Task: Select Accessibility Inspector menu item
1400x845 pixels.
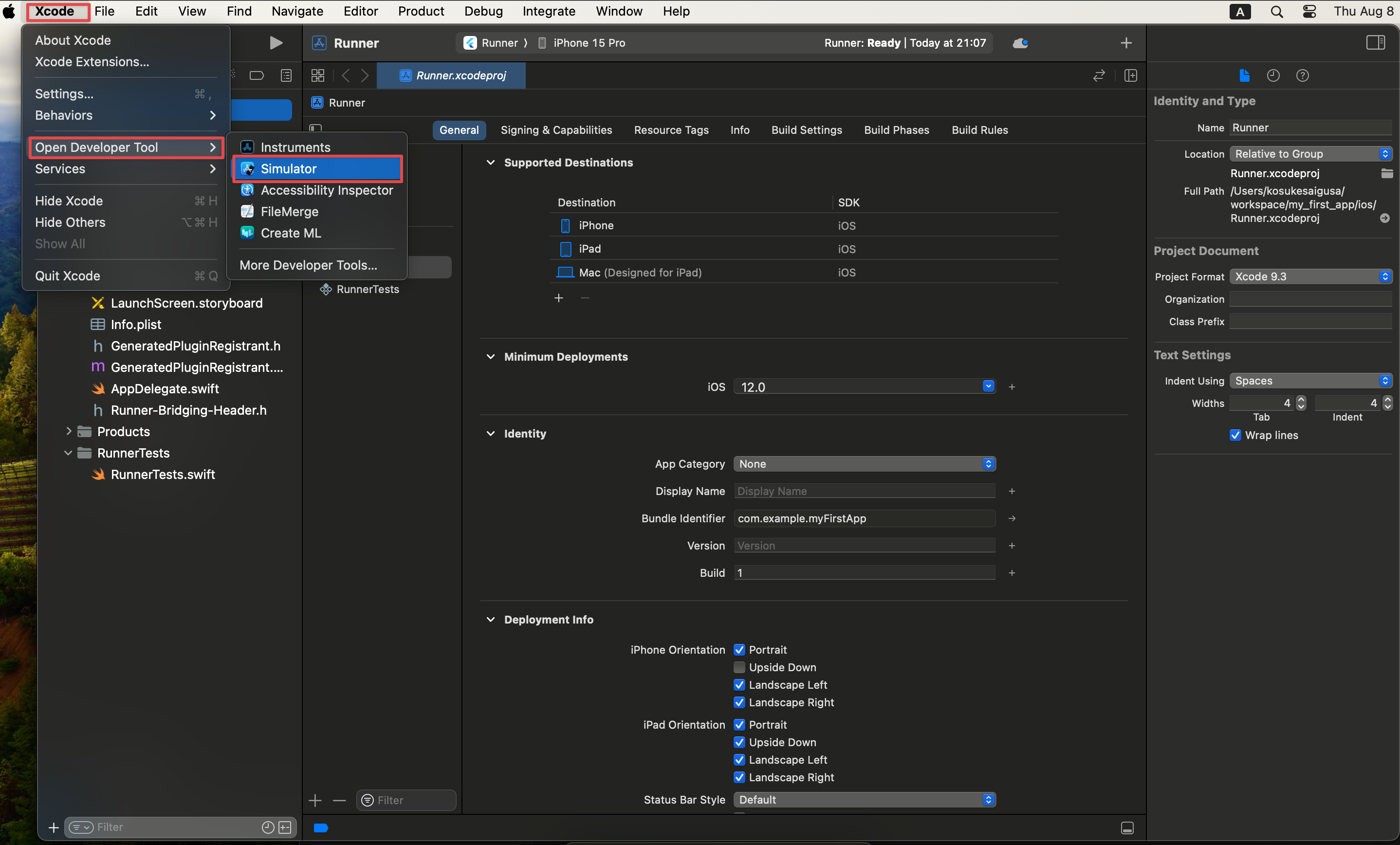Action: coord(317,190)
